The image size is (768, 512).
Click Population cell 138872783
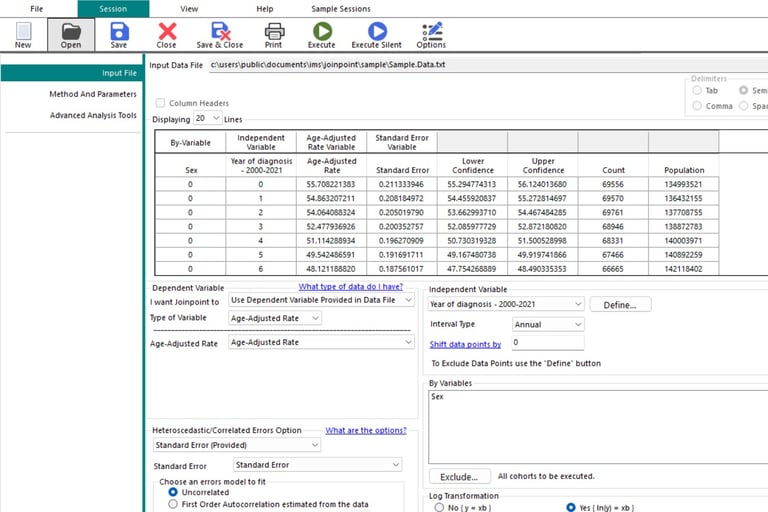point(684,227)
